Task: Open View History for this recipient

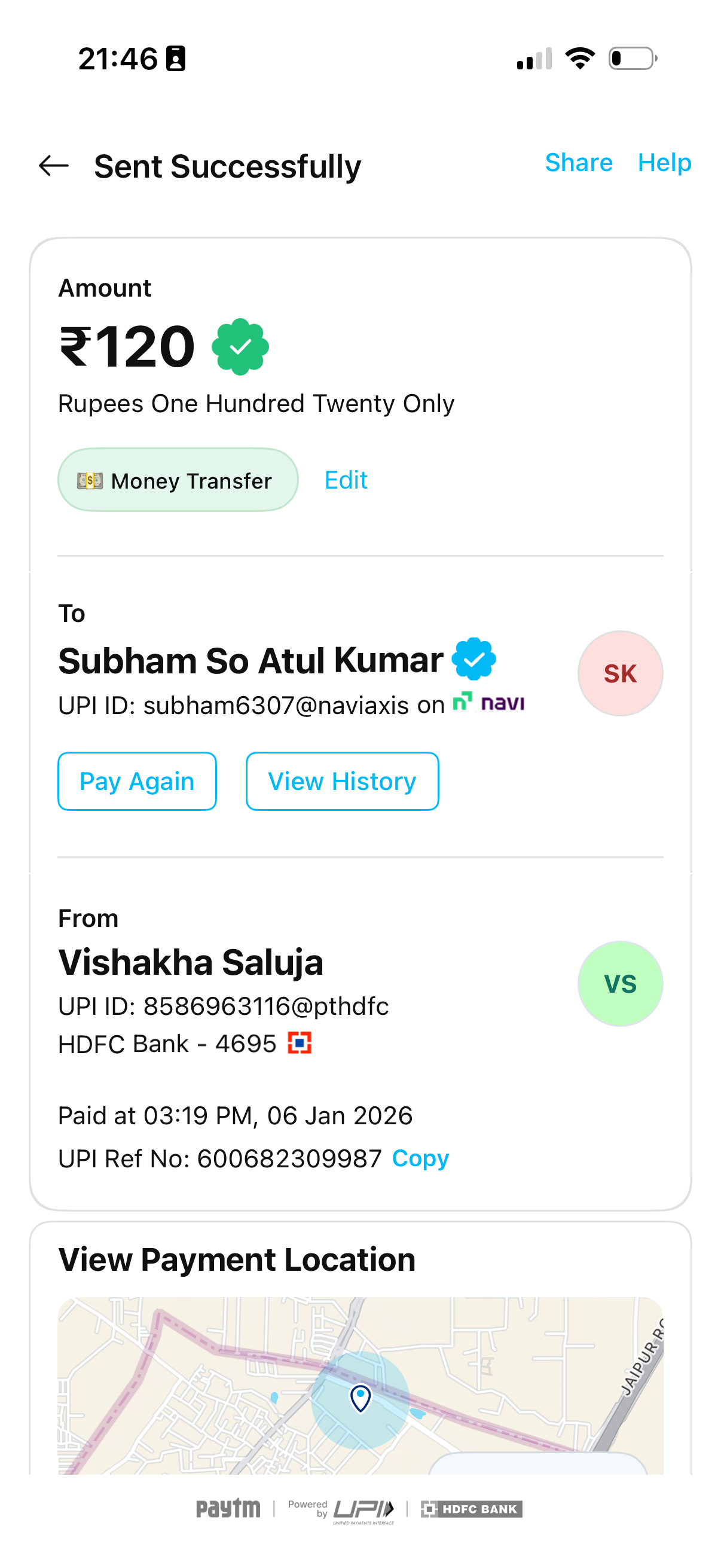Action: click(x=342, y=781)
